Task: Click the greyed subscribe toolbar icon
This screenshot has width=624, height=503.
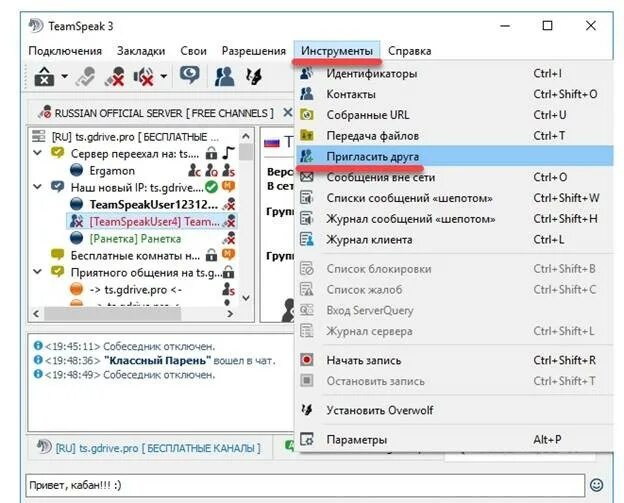Action: (x=85, y=76)
